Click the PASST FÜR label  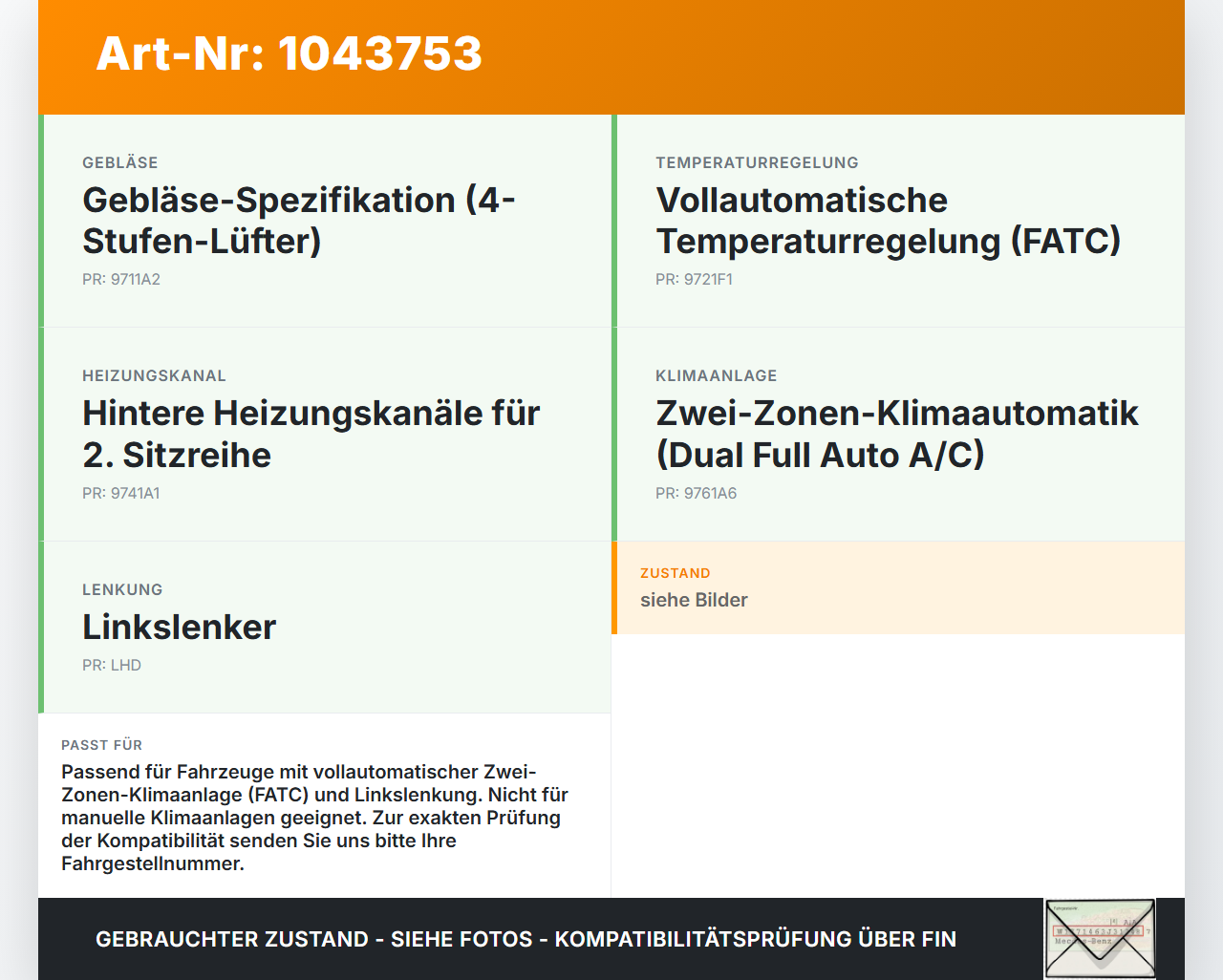pos(102,745)
